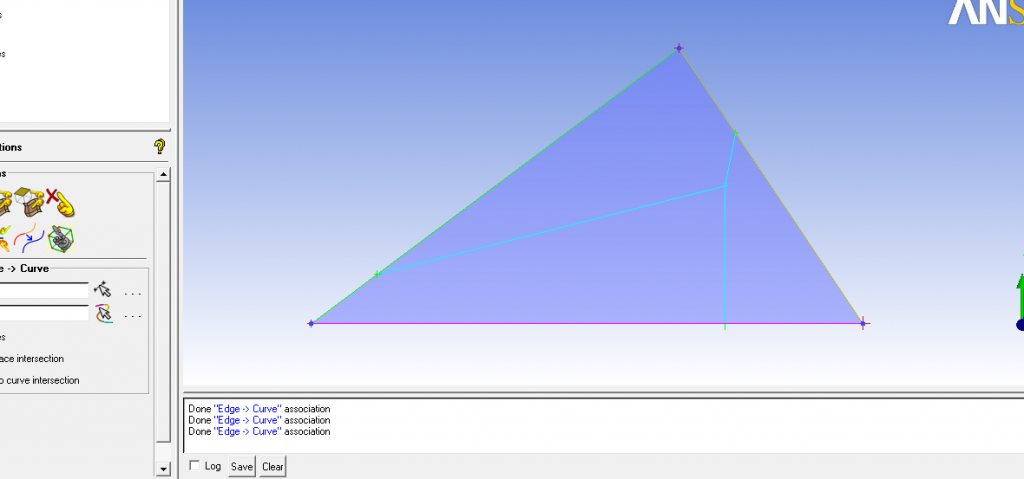Click the 'ace intersection' option label
1024x479 pixels.
[x=32, y=359]
